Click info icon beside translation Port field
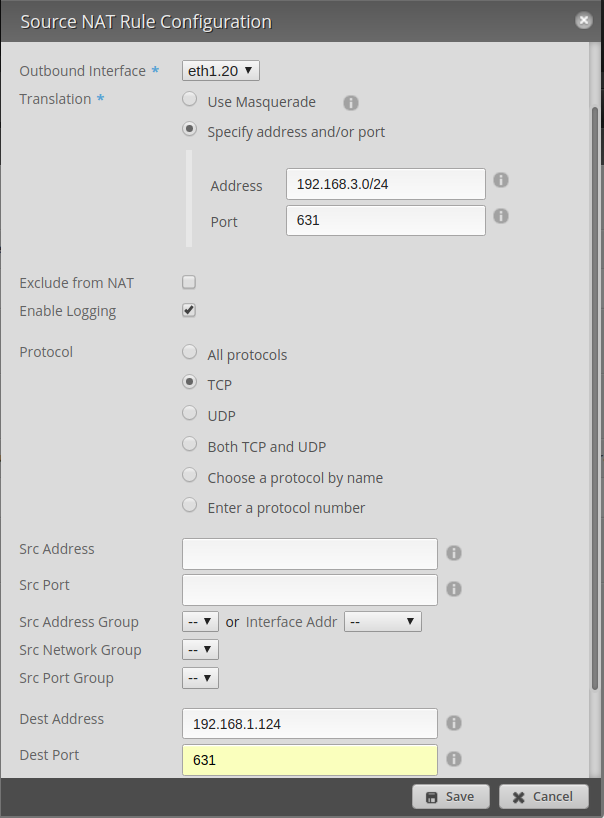 point(501,216)
